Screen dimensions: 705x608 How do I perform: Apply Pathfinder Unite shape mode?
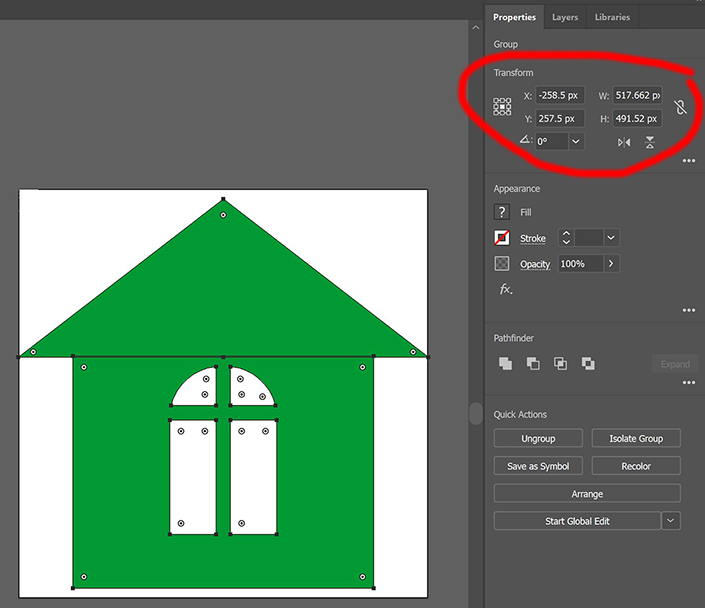click(504, 364)
